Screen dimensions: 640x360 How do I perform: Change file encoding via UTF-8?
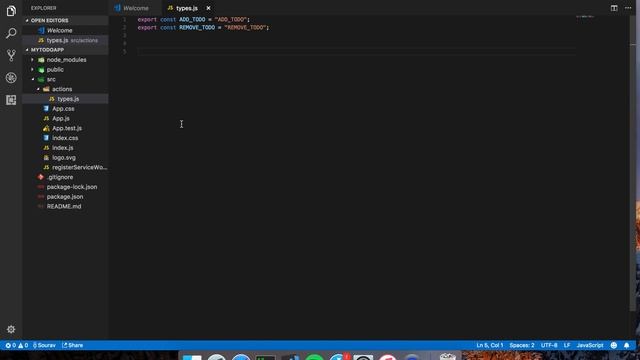[x=549, y=345]
